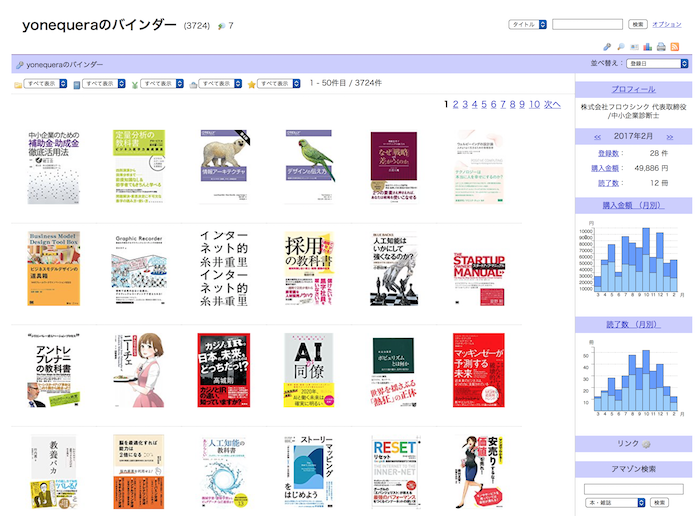
Task: Click the オプション link
Action: pos(667,24)
